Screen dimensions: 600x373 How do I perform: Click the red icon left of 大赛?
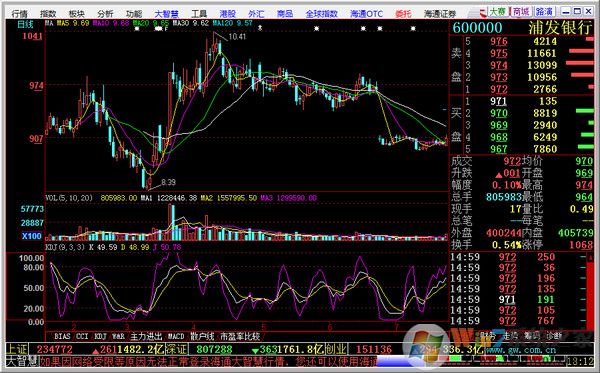[483, 12]
